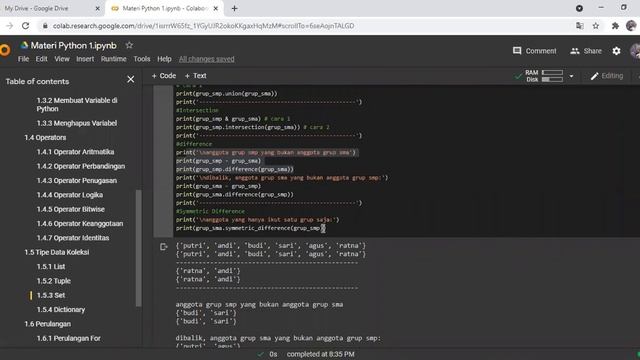Click the Google Drive file icon beside title
The width and height of the screenshot is (640, 360).
click(x=24, y=45)
